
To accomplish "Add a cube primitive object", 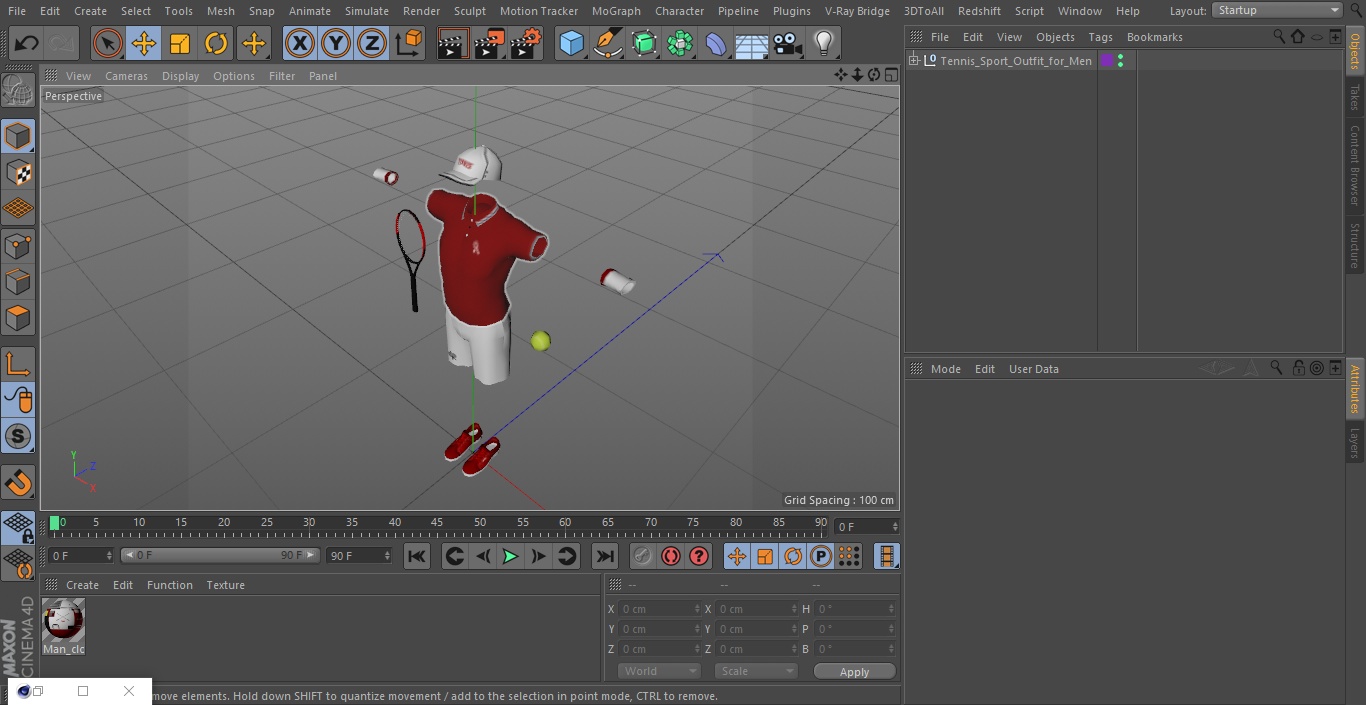I will pyautogui.click(x=571, y=43).
